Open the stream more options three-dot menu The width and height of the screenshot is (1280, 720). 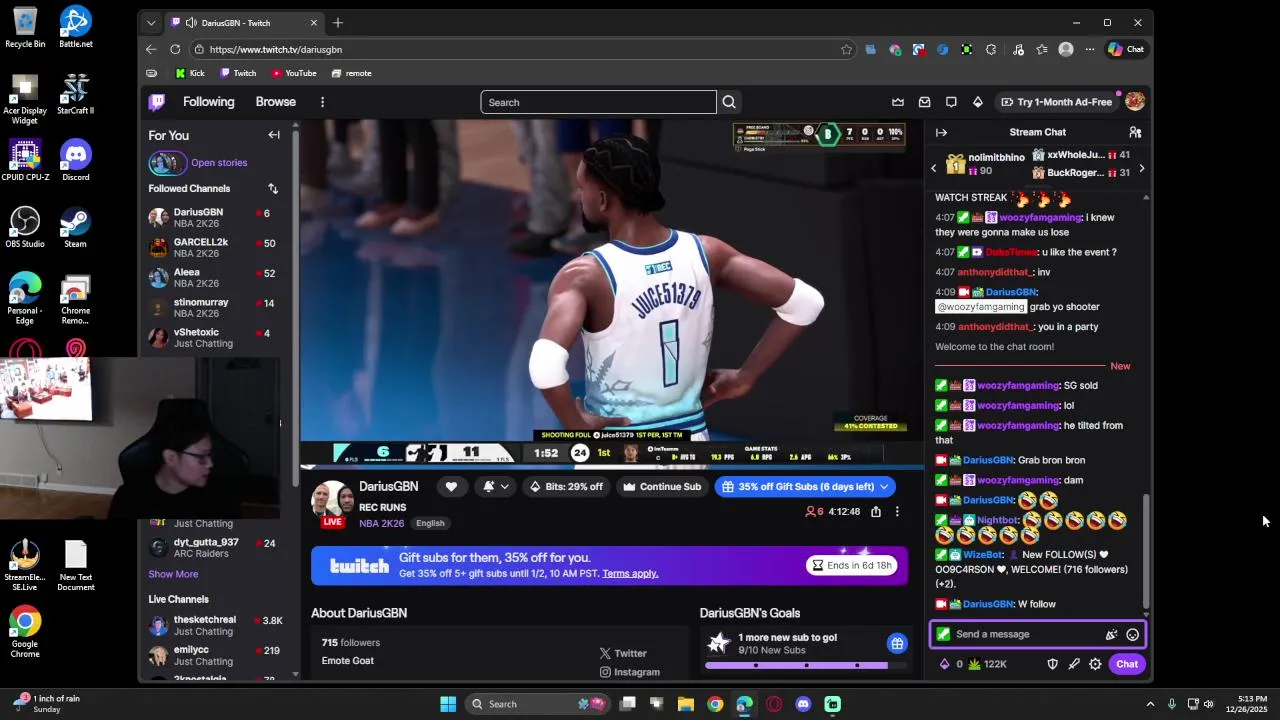tap(897, 512)
